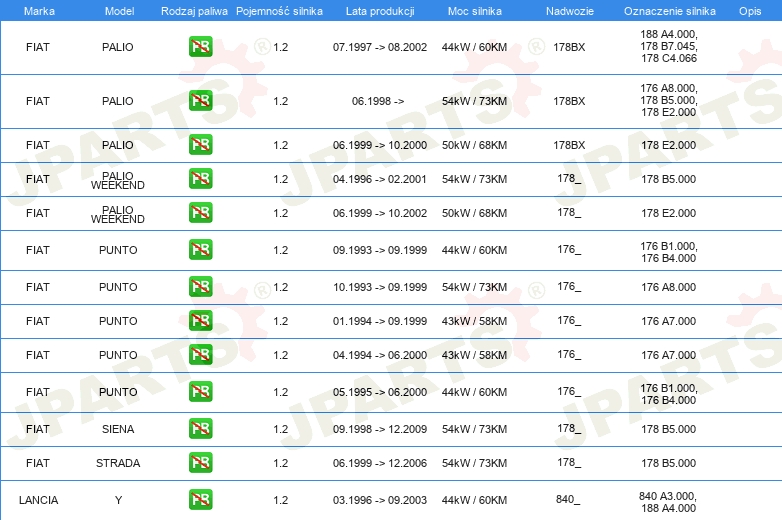The width and height of the screenshot is (782, 520).
Task: Select the date range 05.1995 -> 06.2000
Action: [x=380, y=392]
